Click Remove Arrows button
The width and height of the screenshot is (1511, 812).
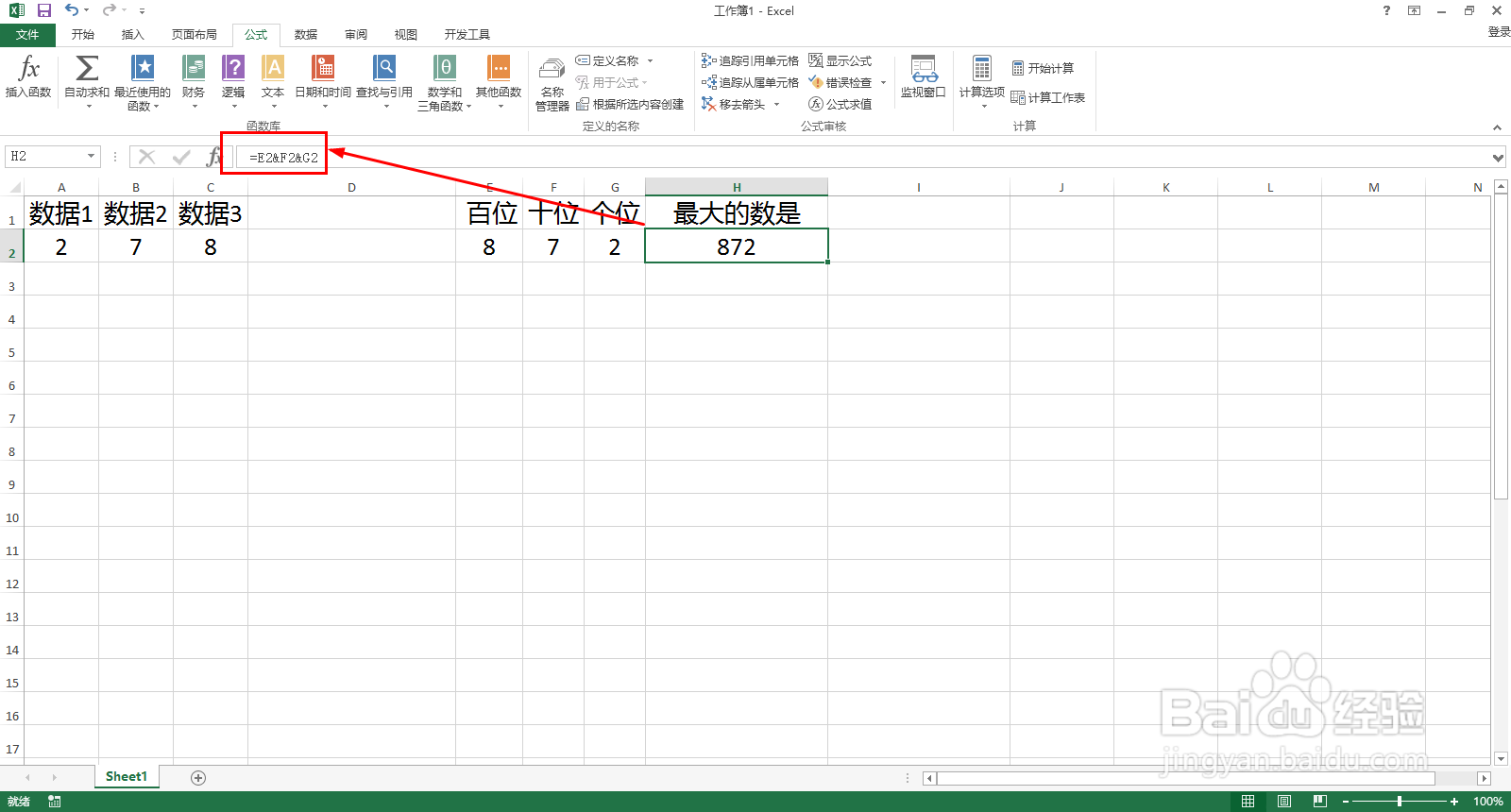tap(734, 104)
